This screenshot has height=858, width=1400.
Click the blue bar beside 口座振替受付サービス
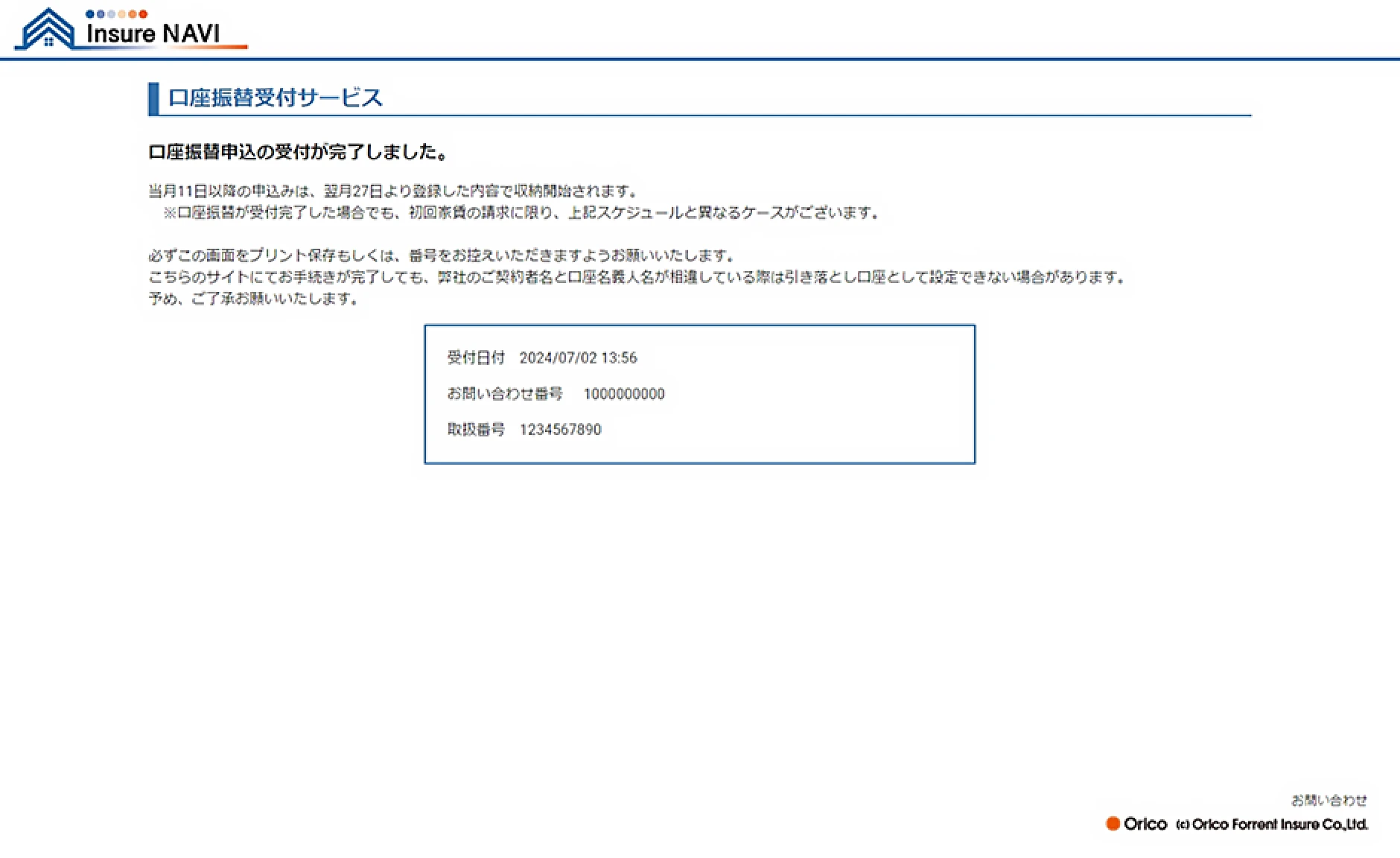[153, 97]
